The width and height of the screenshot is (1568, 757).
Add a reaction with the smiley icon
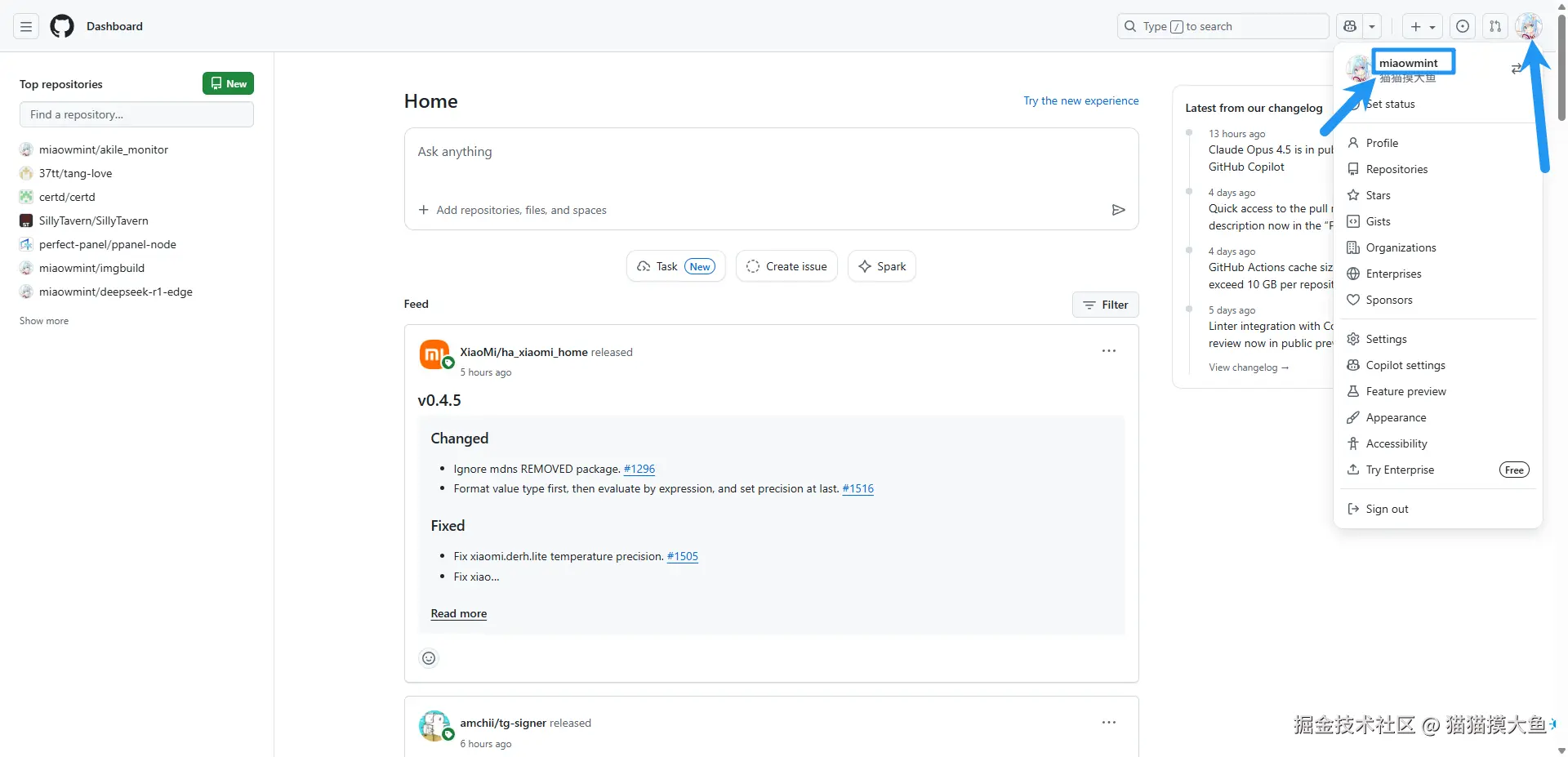coord(429,658)
